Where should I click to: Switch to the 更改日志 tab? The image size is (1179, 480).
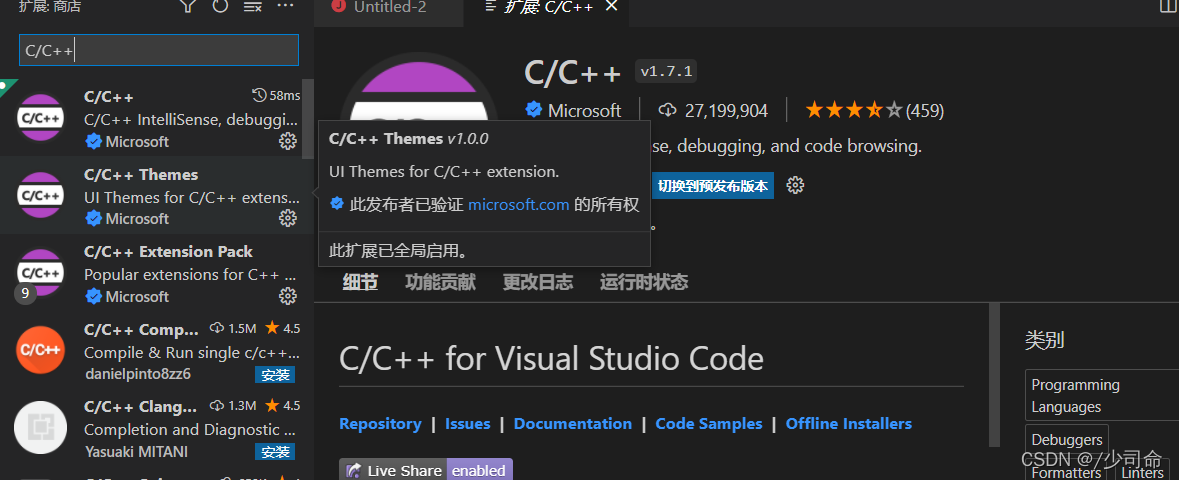click(538, 282)
